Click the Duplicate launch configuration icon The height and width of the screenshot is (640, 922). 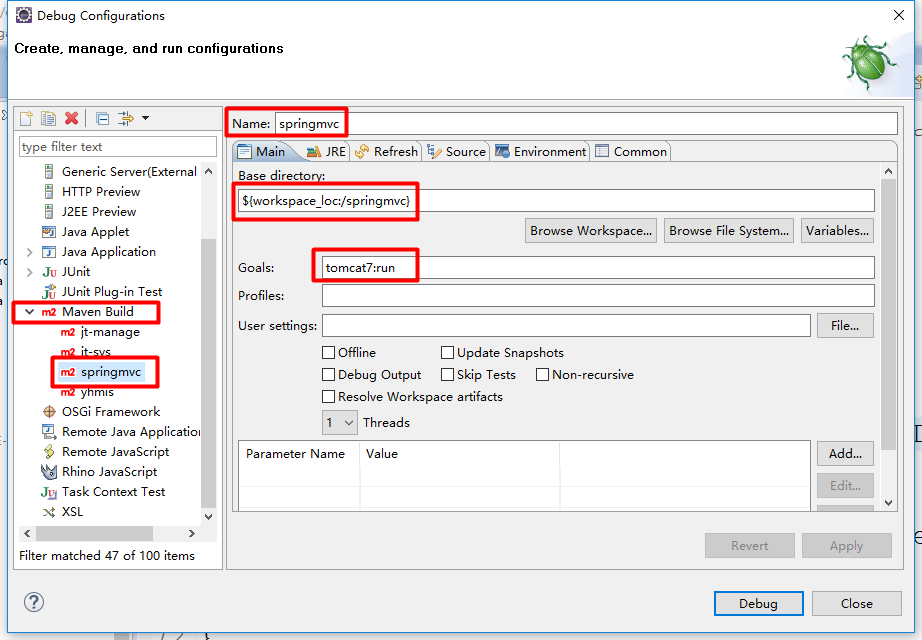[48, 118]
